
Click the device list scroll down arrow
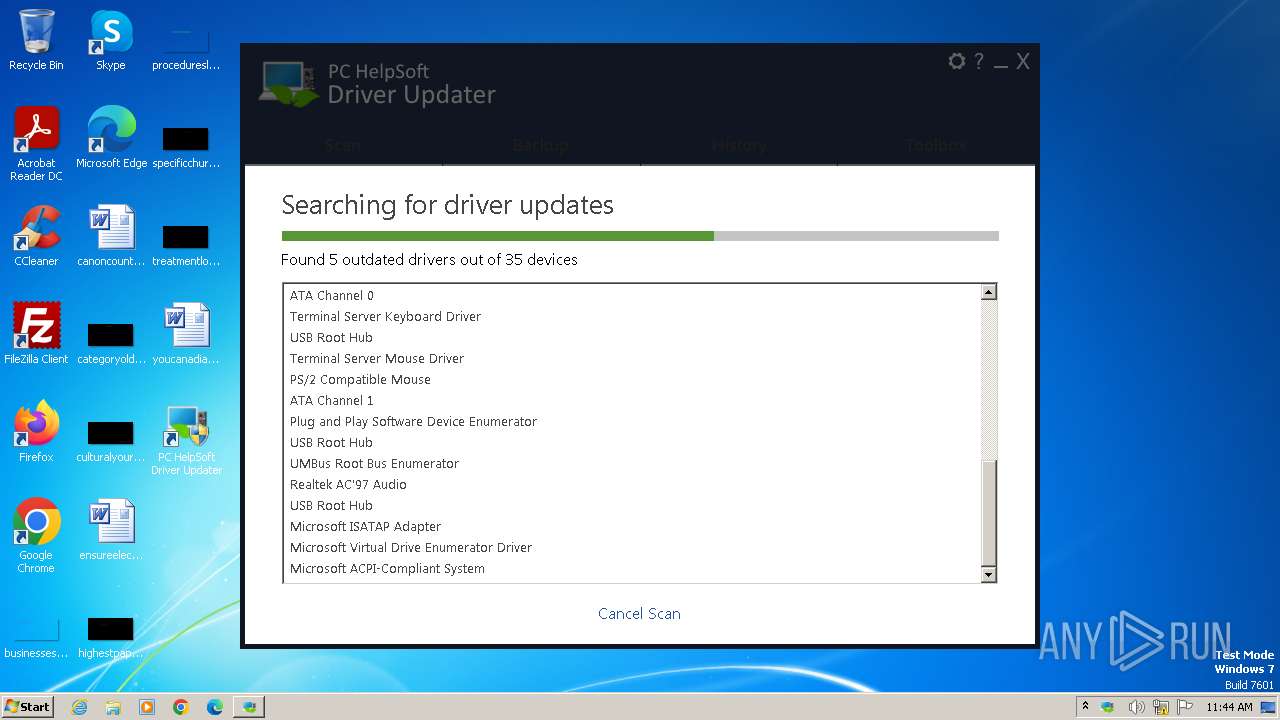click(988, 575)
